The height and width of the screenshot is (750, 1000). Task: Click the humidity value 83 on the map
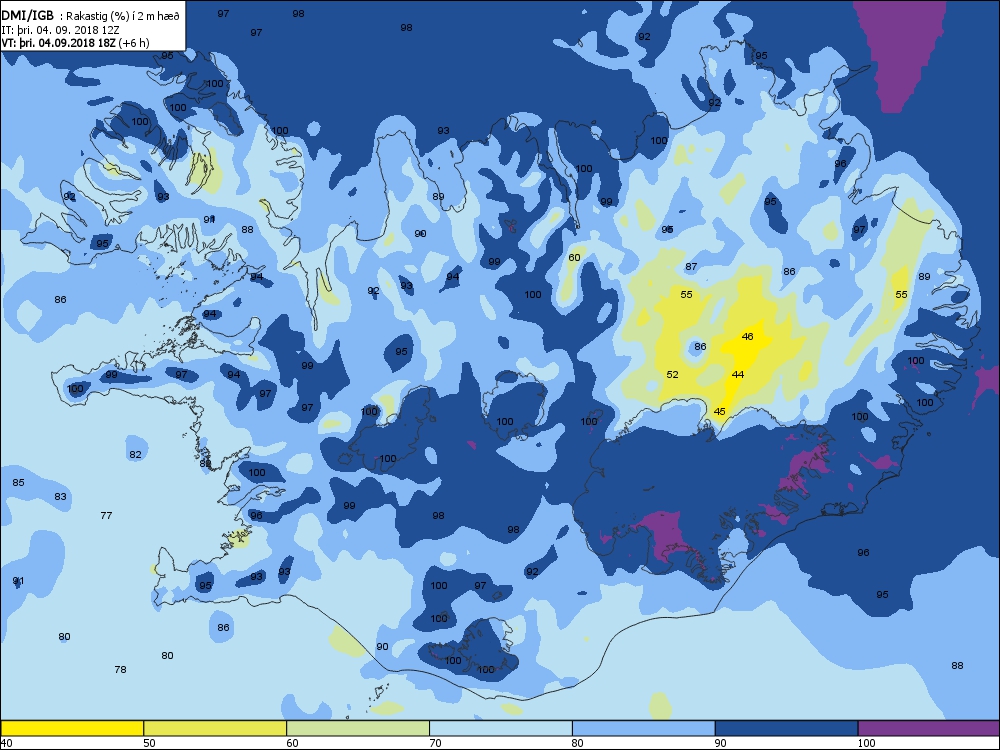tap(60, 496)
